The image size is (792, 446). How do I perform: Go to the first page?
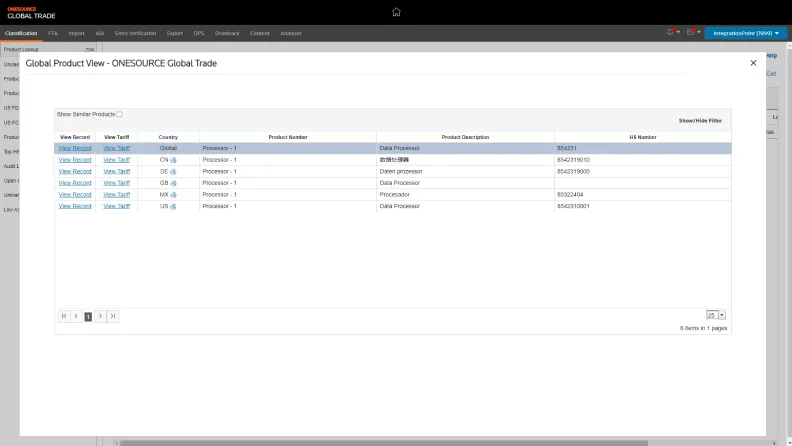(64, 316)
